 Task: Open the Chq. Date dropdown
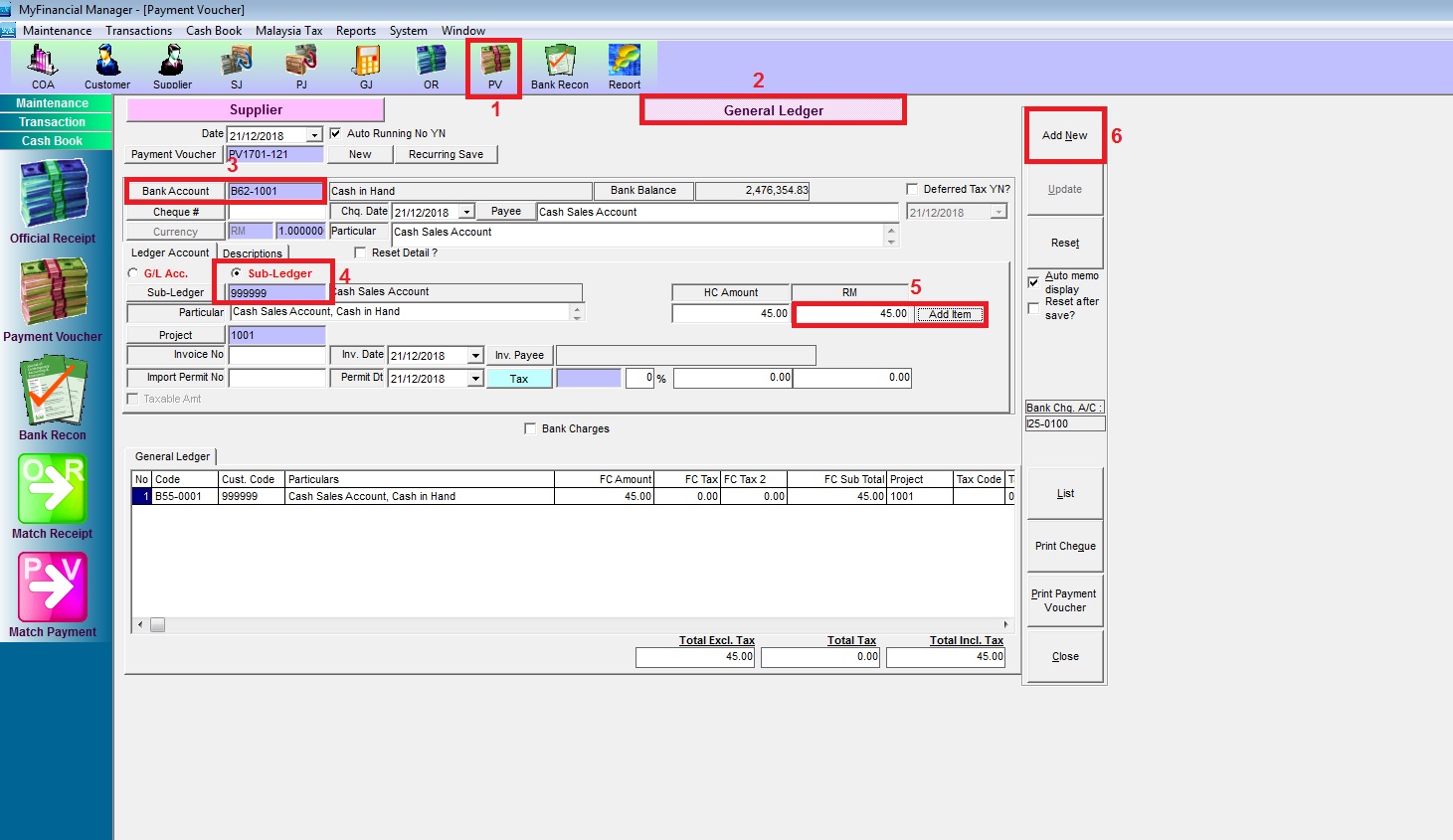click(x=466, y=212)
